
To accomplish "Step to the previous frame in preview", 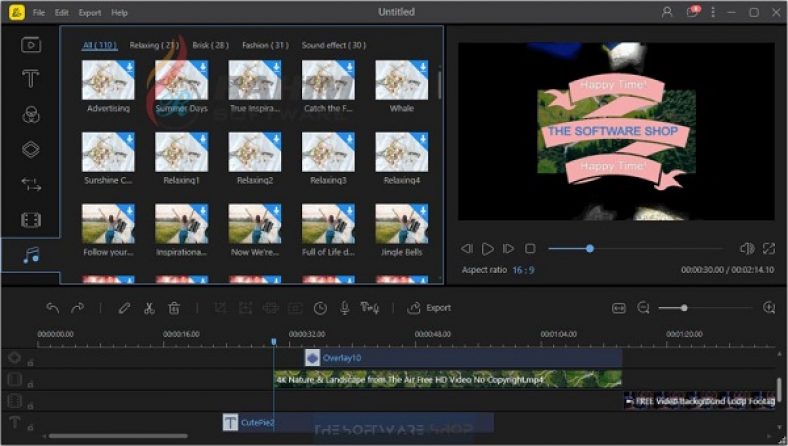I will click(x=466, y=248).
